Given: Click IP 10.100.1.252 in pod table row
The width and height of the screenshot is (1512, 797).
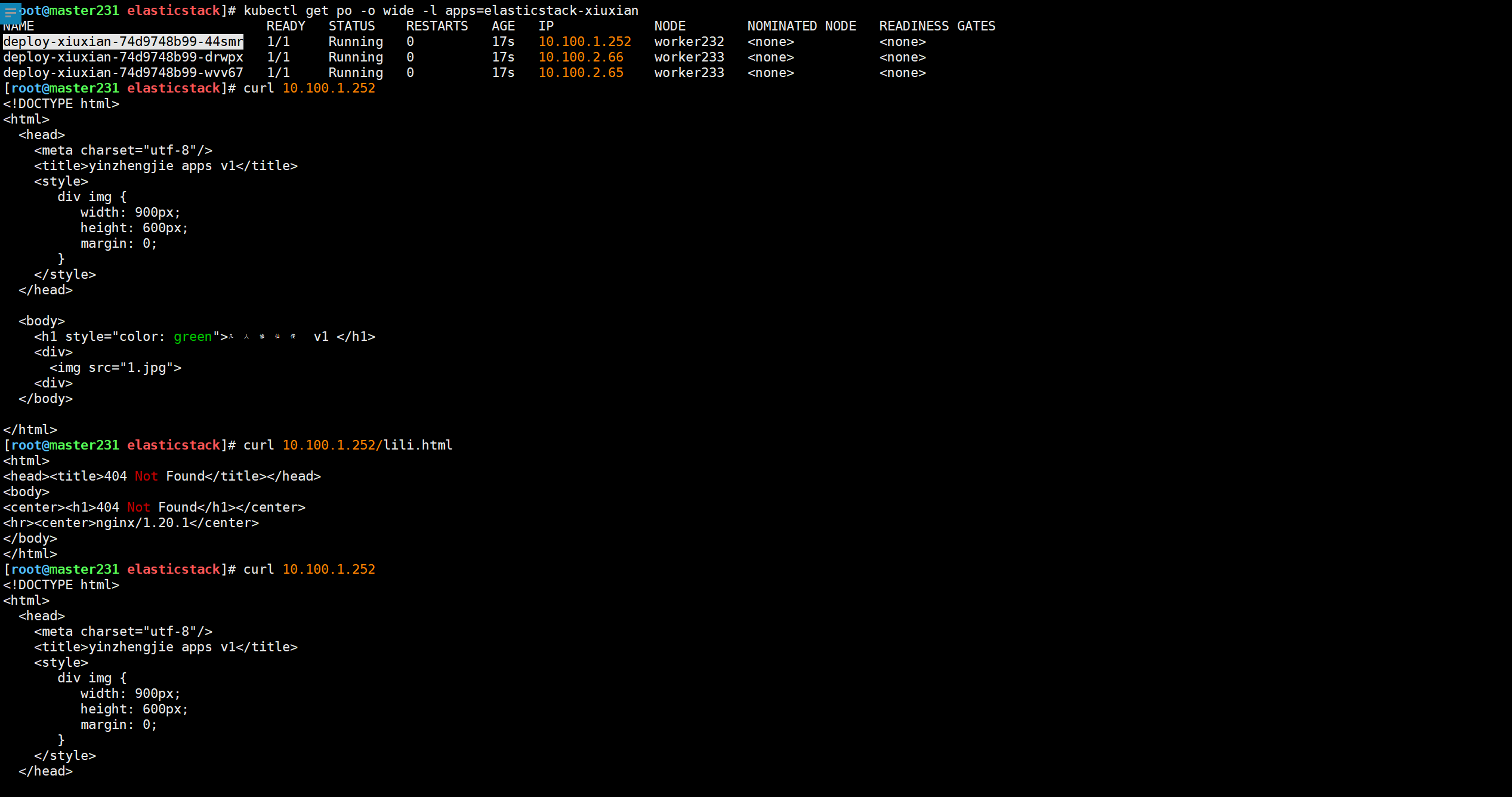Looking at the screenshot, I should (x=584, y=42).
